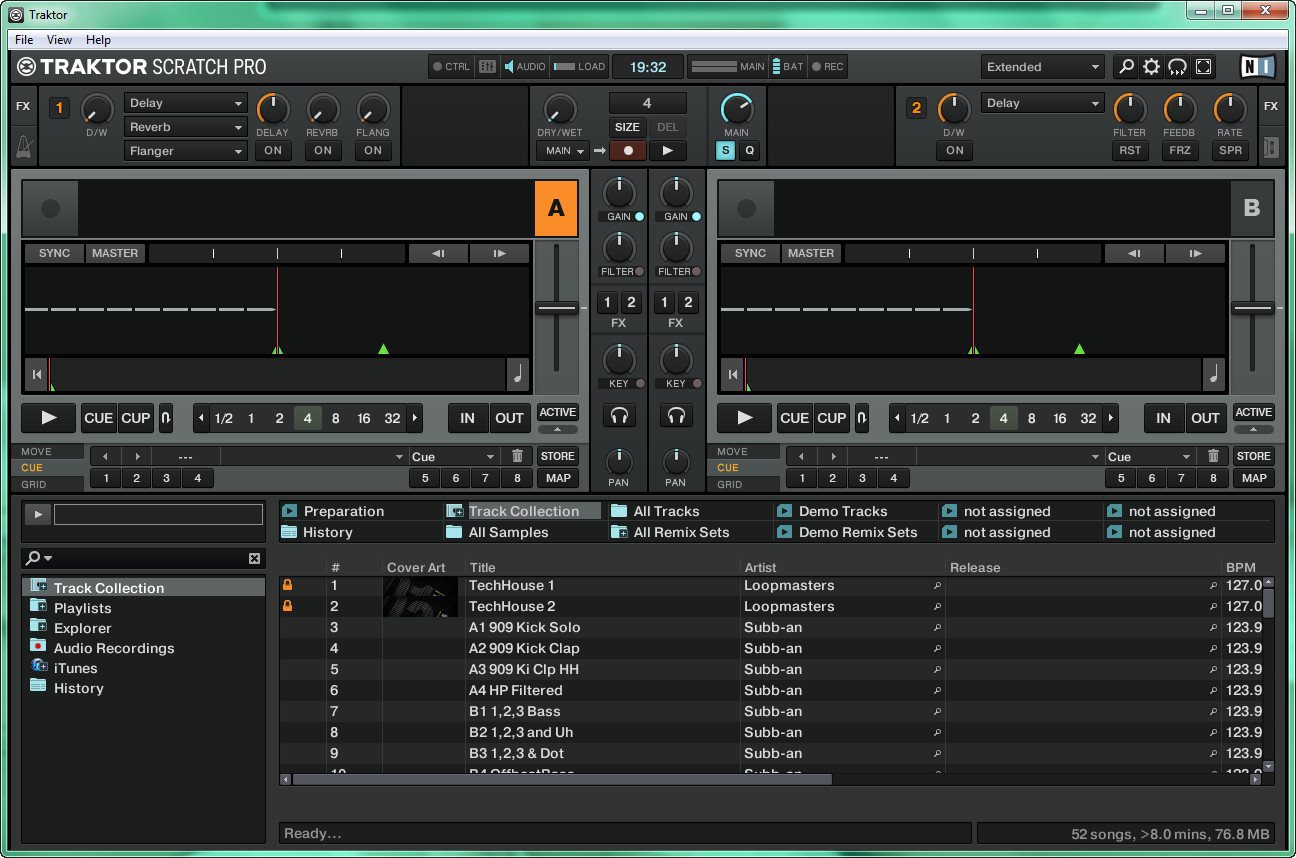This screenshot has height=858, width=1296.
Task: Toggle the Snap S button
Action: (x=725, y=151)
